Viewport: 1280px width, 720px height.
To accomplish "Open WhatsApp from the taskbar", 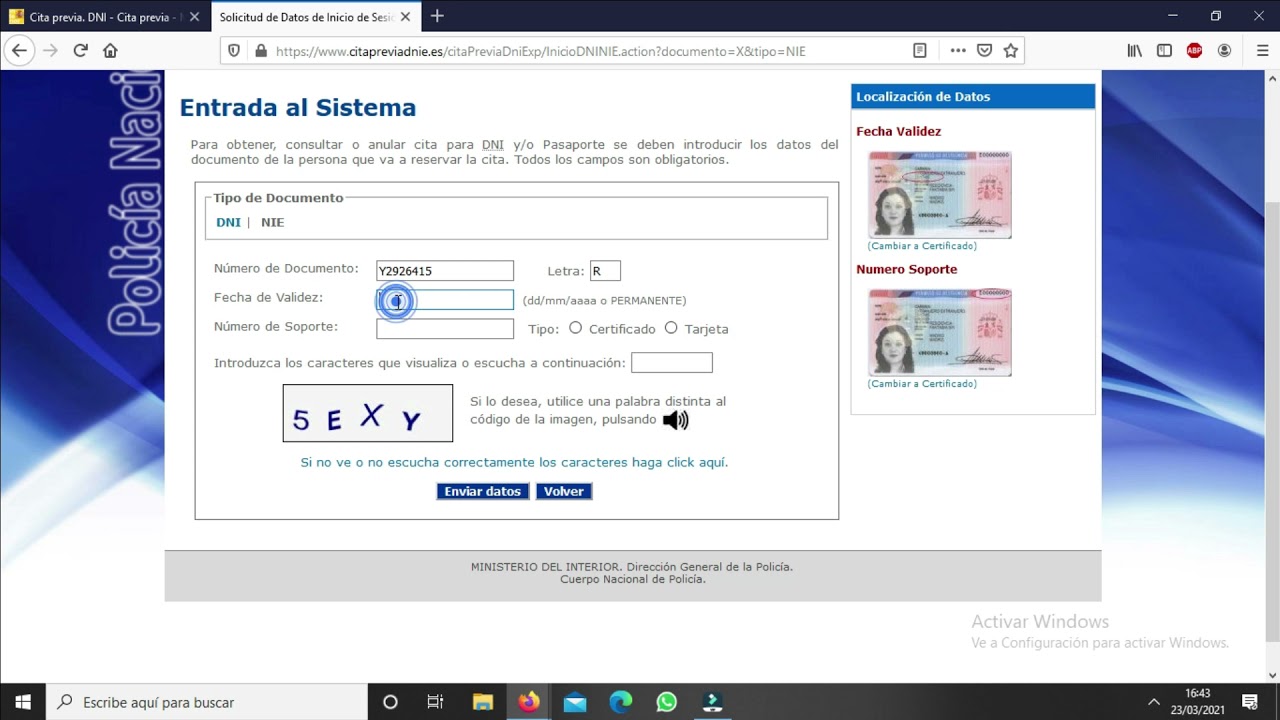I will coord(667,702).
